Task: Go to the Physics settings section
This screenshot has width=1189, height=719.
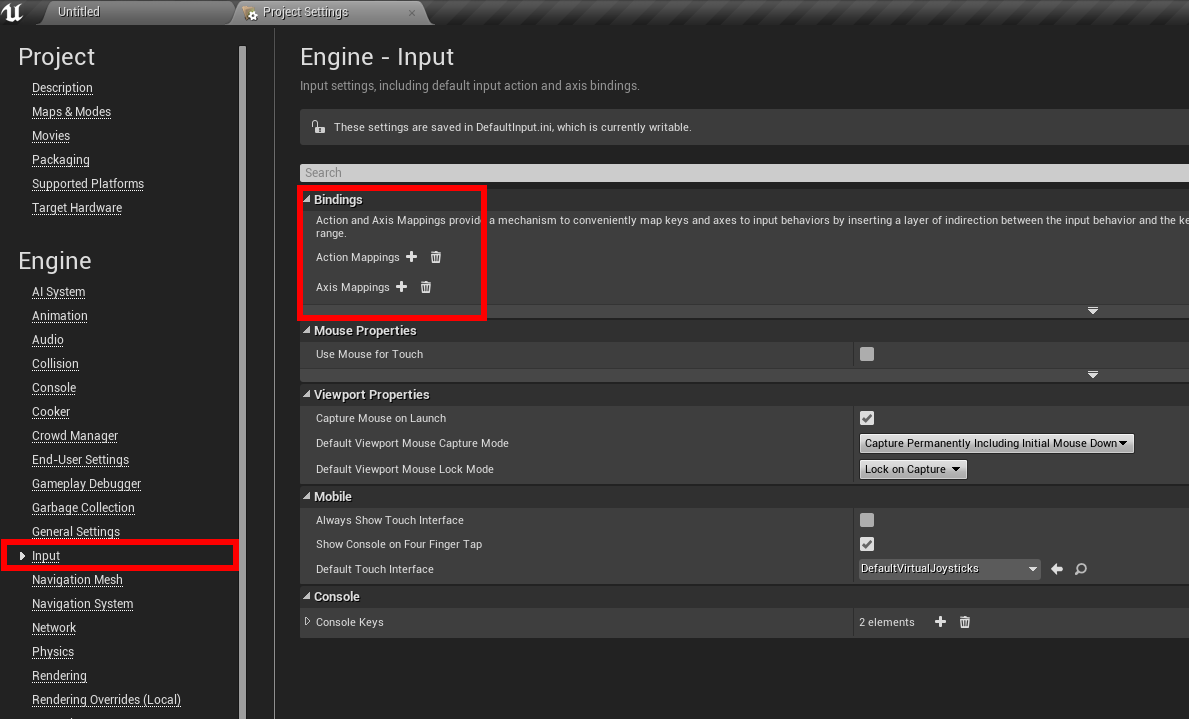Action: 53,652
